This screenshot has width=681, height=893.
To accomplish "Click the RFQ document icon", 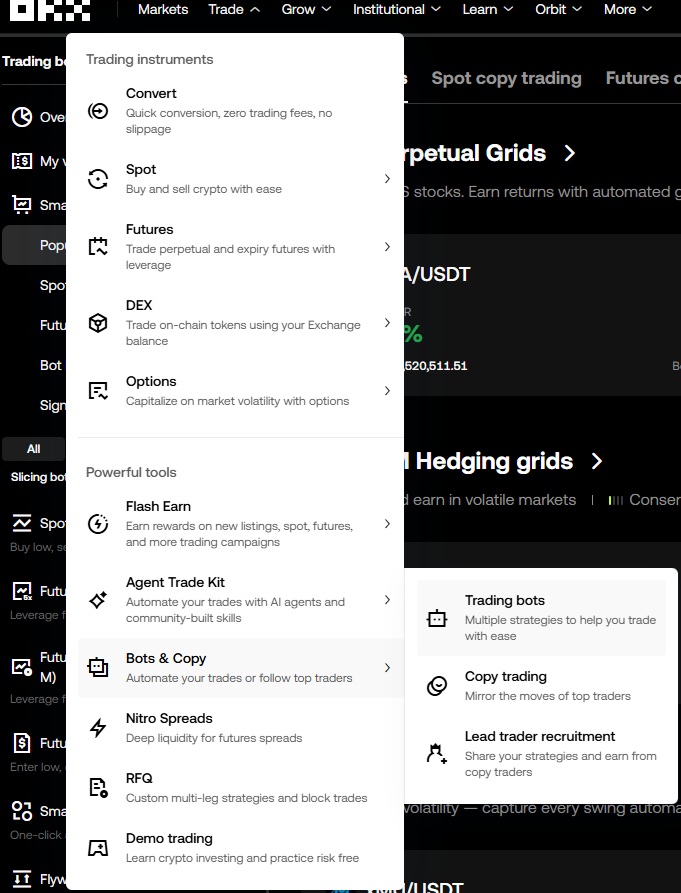I will pos(98,788).
